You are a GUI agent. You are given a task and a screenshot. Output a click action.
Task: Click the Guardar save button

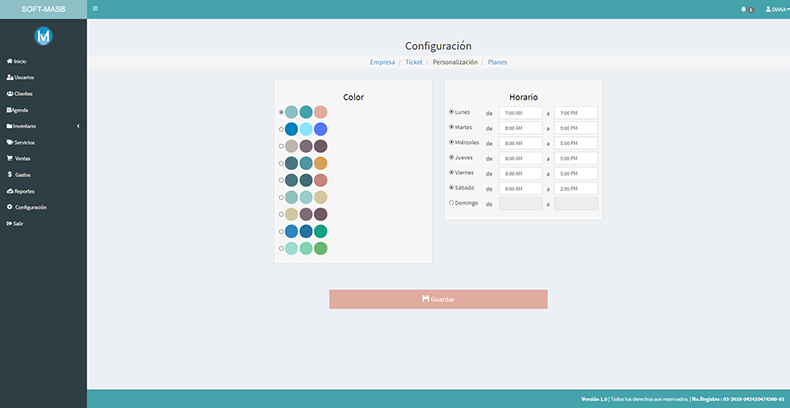tap(438, 299)
